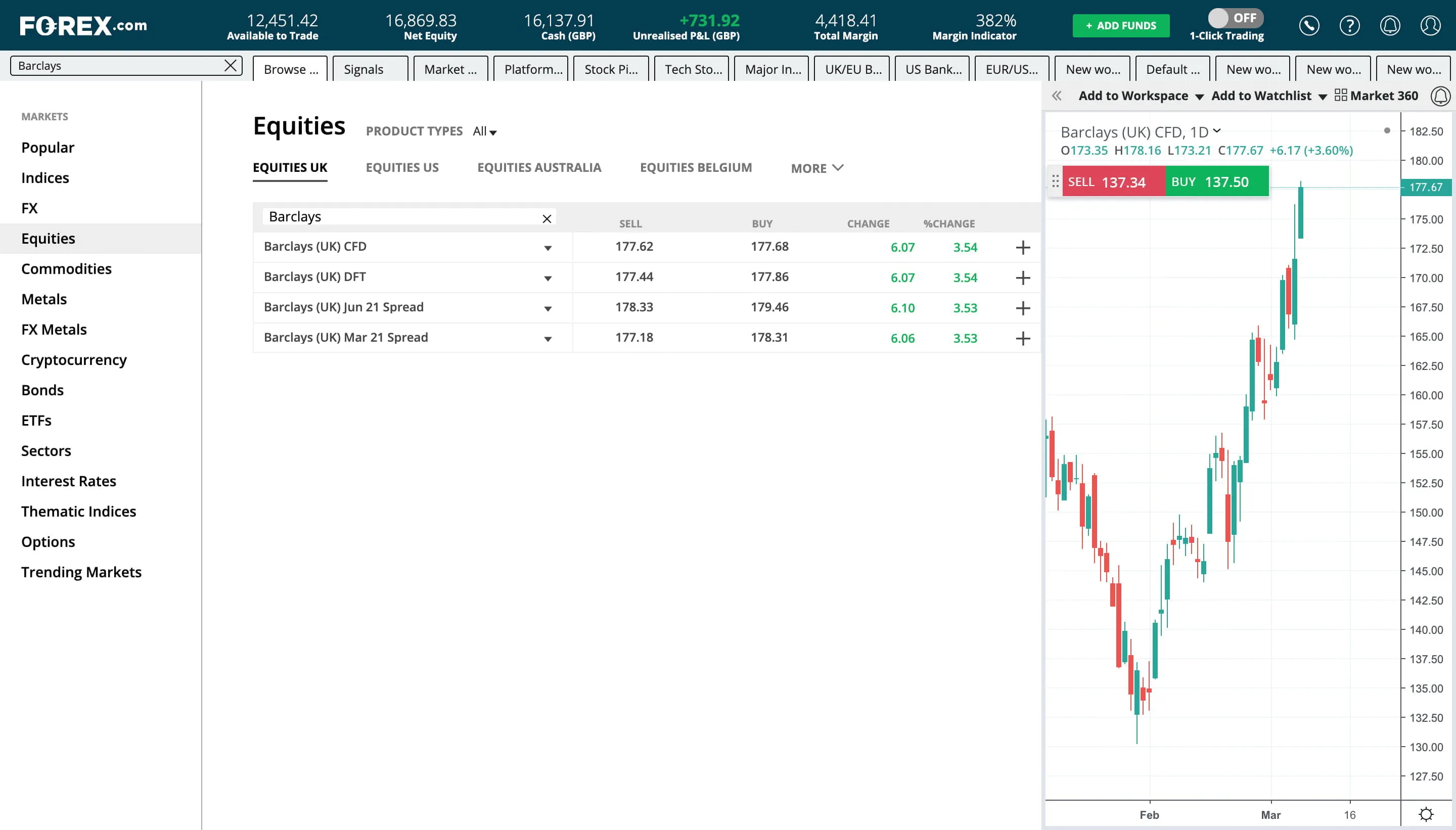
Task: Open the Signals menu item
Action: (364, 69)
